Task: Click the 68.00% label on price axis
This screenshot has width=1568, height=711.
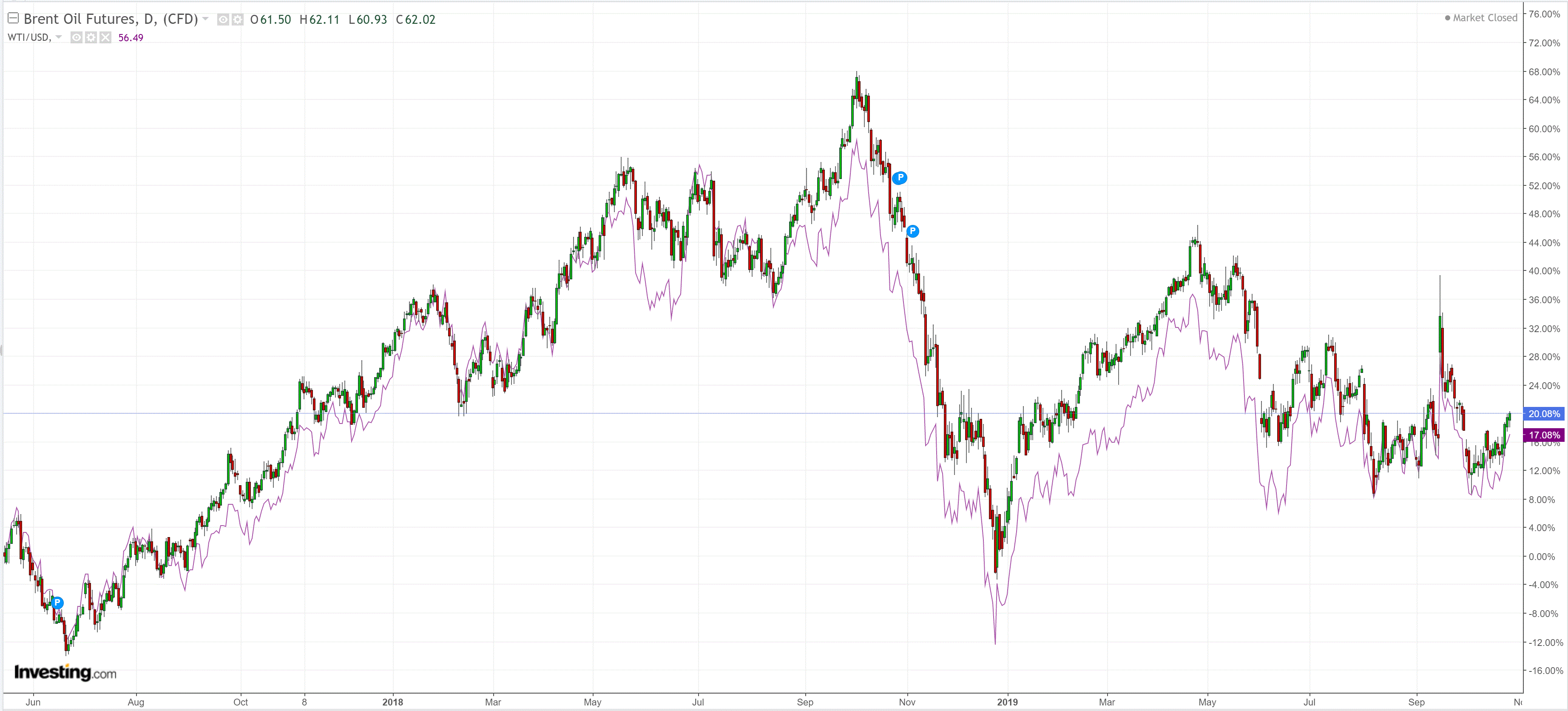Action: [1544, 72]
